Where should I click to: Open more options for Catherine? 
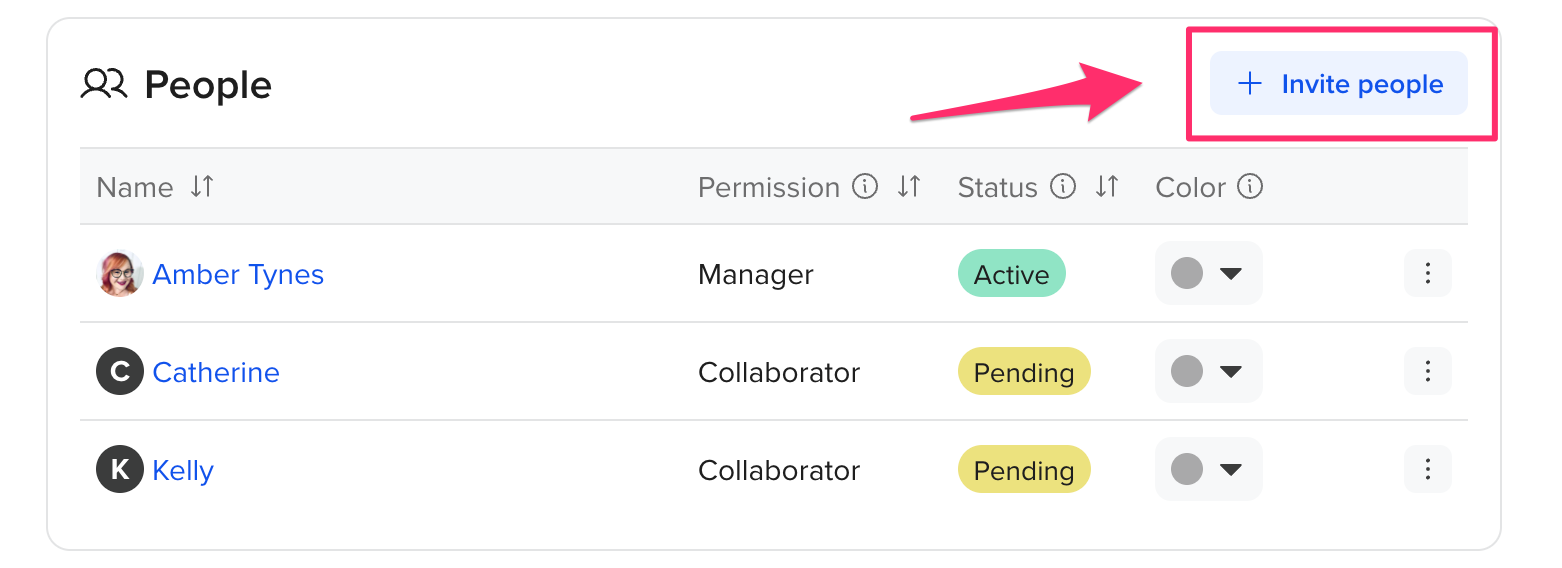(1427, 372)
